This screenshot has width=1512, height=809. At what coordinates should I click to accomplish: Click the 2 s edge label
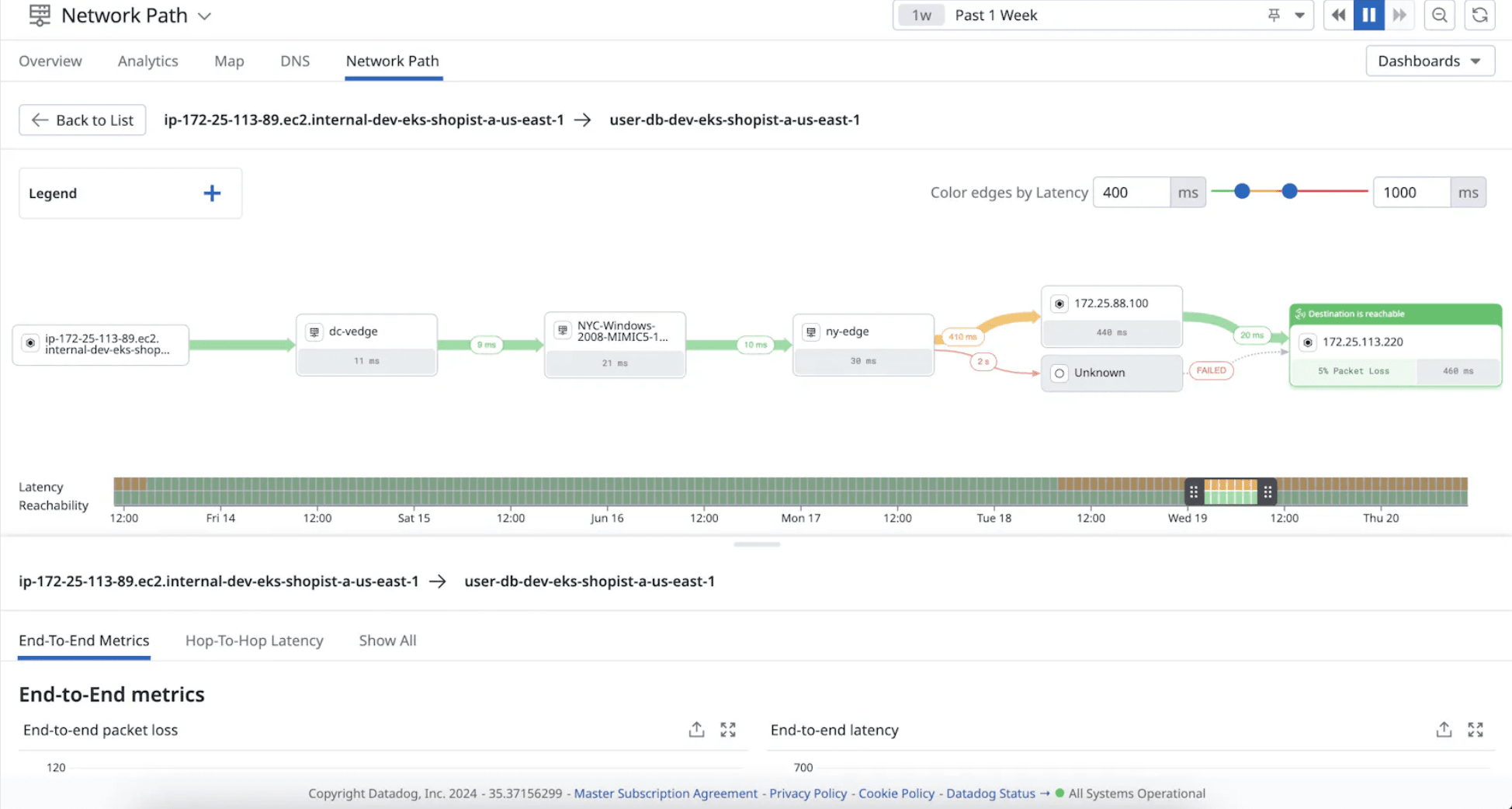pyautogui.click(x=983, y=362)
